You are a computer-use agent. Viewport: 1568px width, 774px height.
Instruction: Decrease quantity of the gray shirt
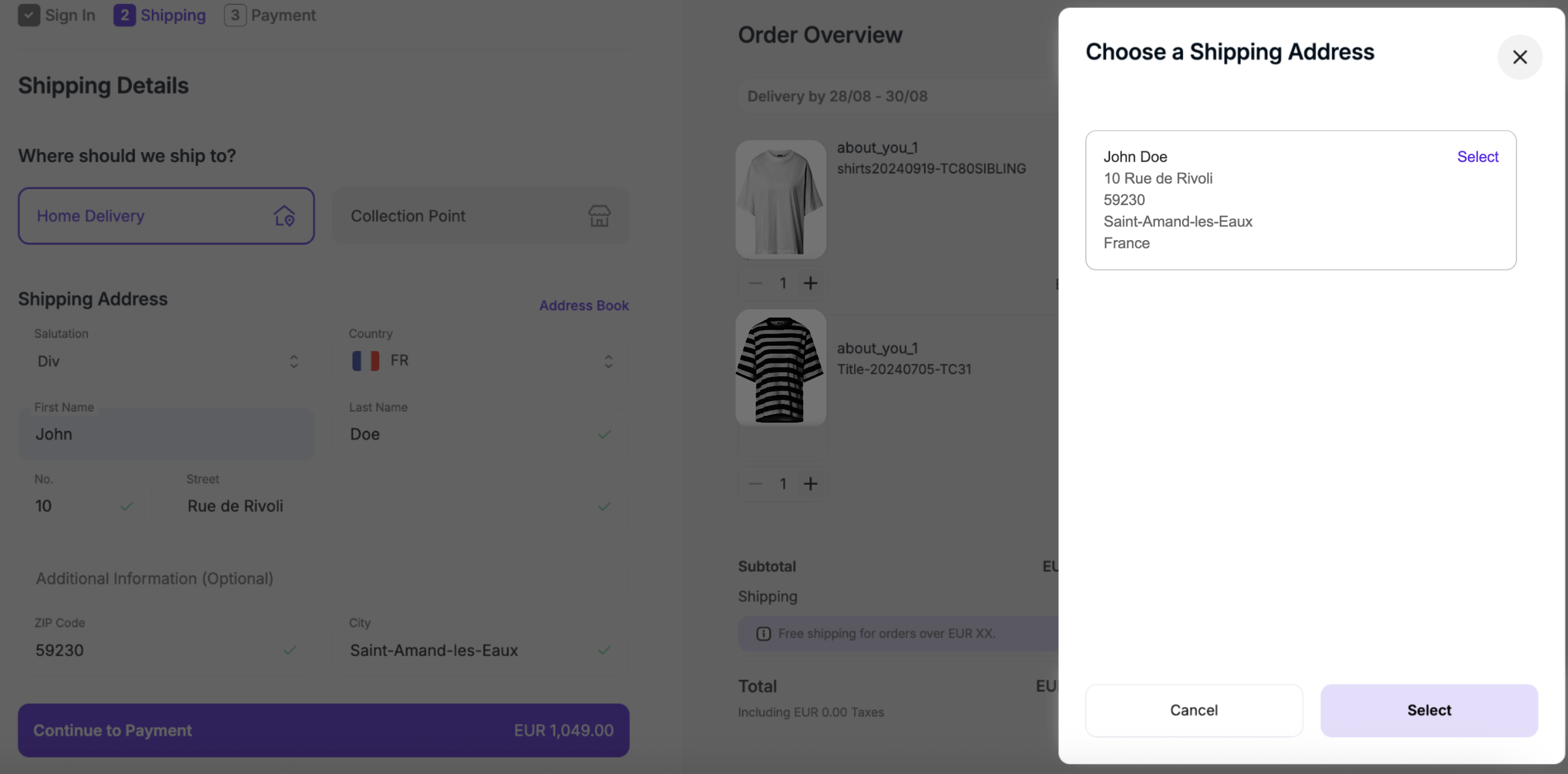(755, 283)
